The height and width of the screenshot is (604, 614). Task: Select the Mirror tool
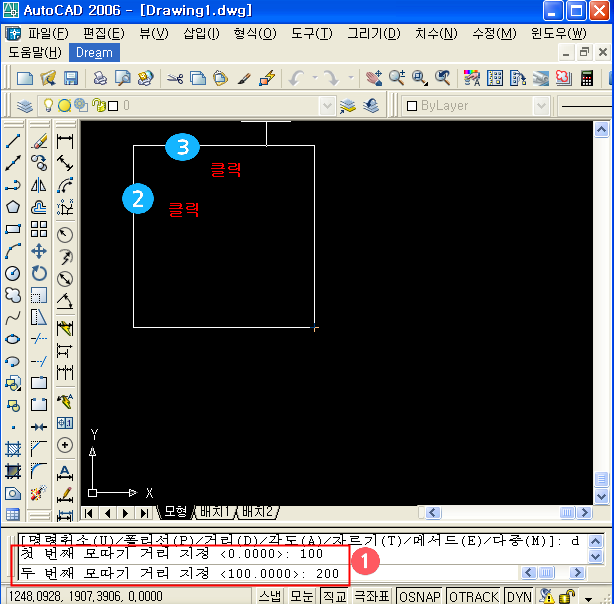(x=39, y=185)
